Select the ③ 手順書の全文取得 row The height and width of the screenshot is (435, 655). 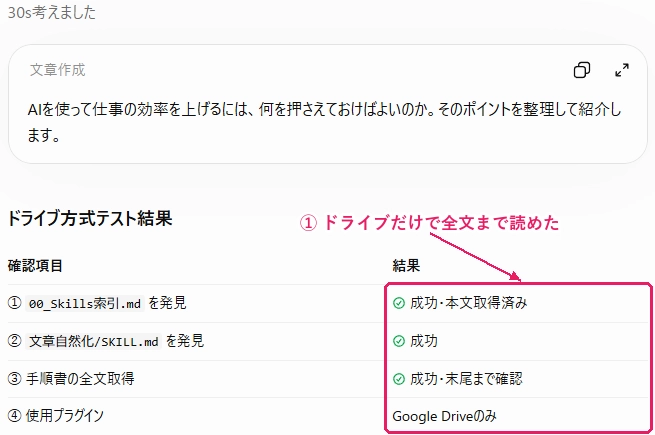click(328, 379)
